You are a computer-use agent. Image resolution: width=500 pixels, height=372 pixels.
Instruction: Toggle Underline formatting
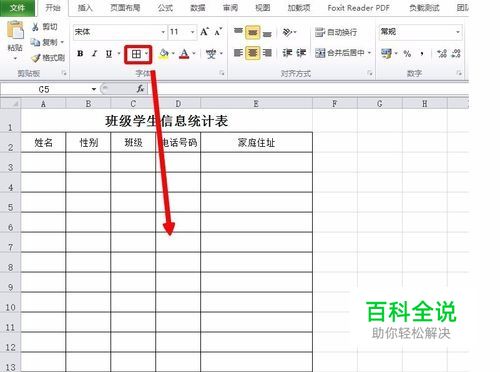pos(109,53)
